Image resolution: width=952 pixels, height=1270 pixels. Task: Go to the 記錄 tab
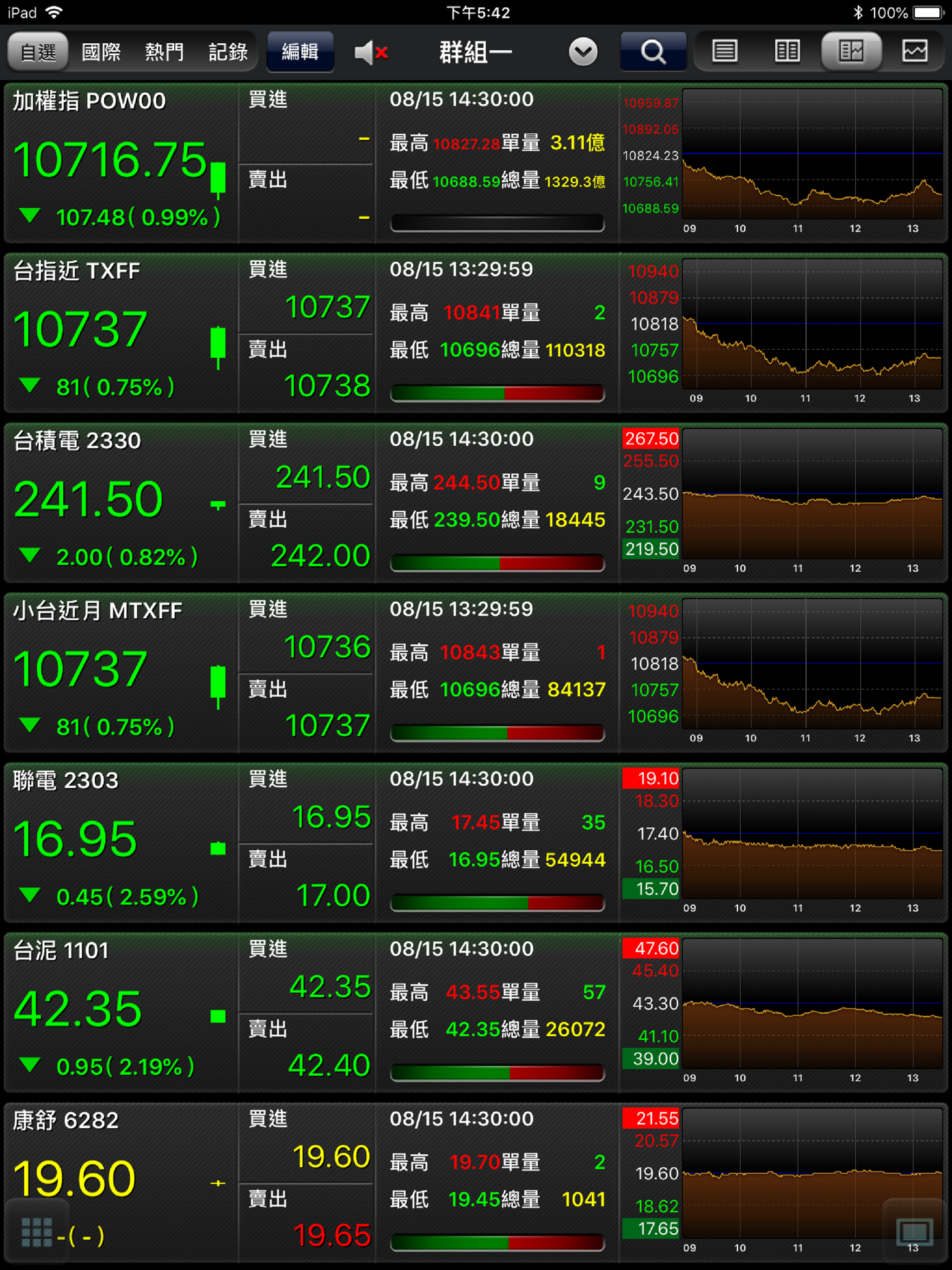click(228, 52)
